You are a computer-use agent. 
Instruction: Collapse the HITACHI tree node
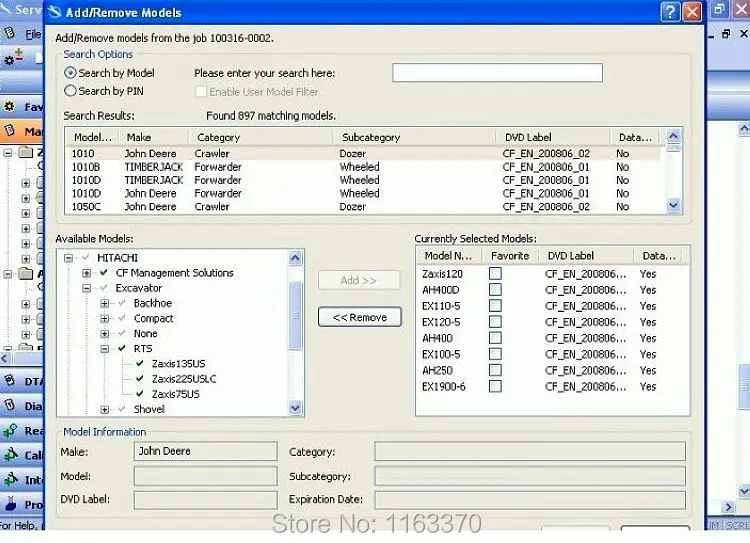click(69, 258)
